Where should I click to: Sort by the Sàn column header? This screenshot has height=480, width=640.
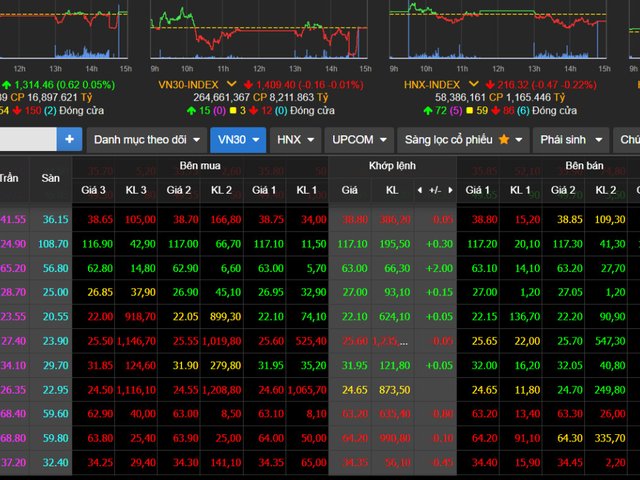[x=50, y=178]
